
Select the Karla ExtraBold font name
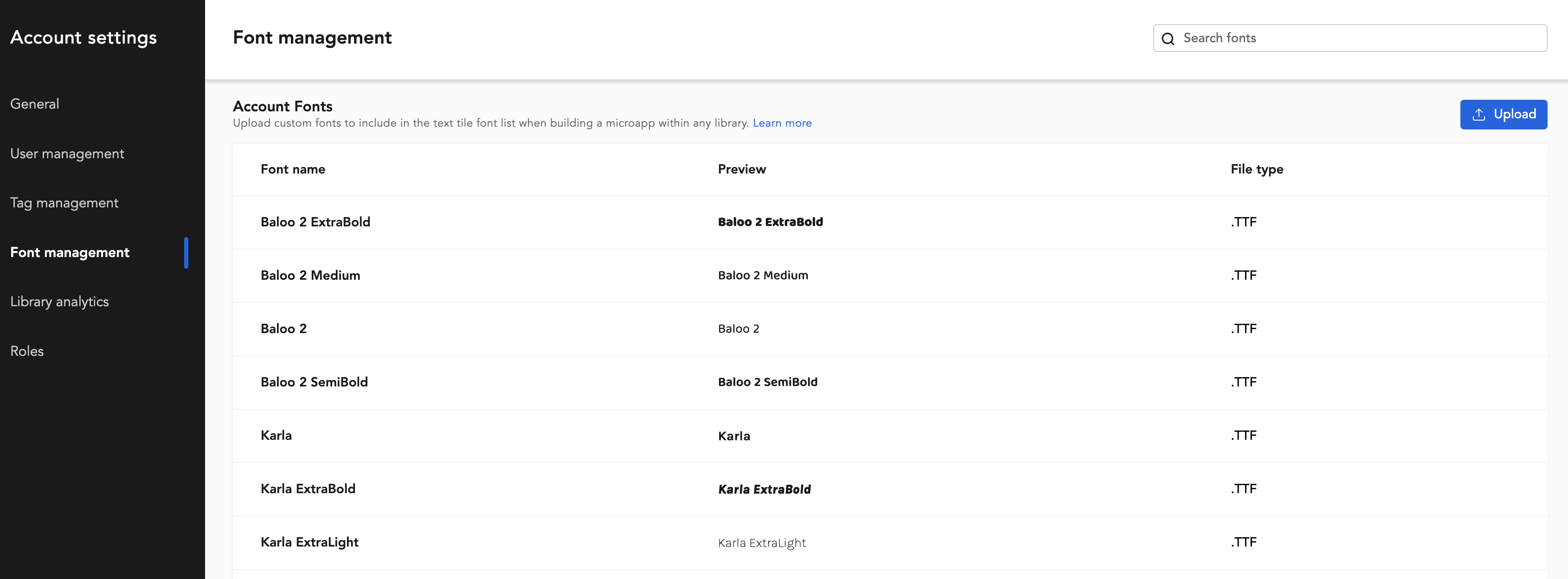coord(308,489)
